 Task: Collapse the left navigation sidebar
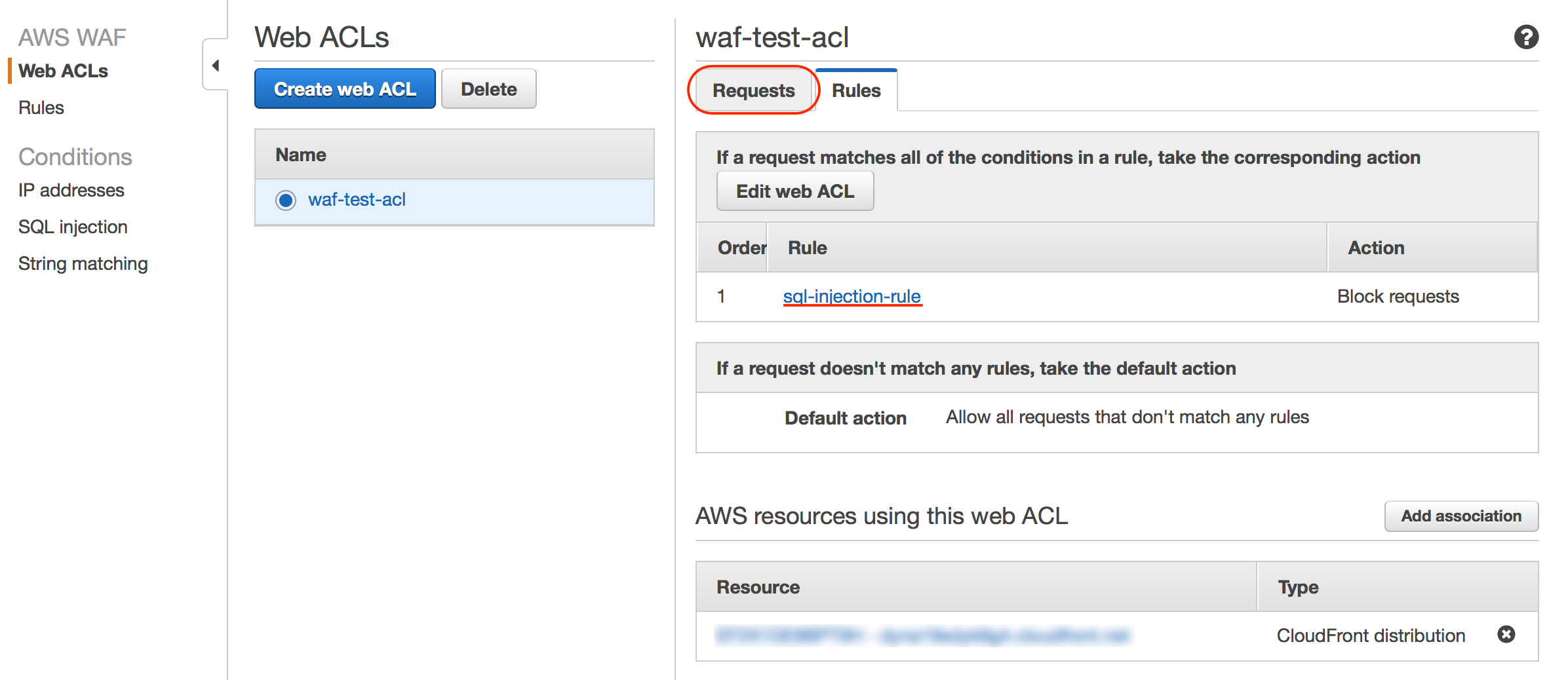[x=216, y=66]
